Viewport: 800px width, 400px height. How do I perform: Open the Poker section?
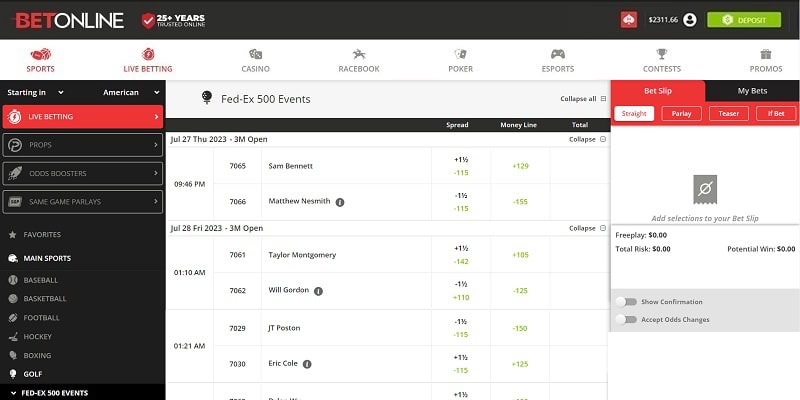tap(461, 60)
